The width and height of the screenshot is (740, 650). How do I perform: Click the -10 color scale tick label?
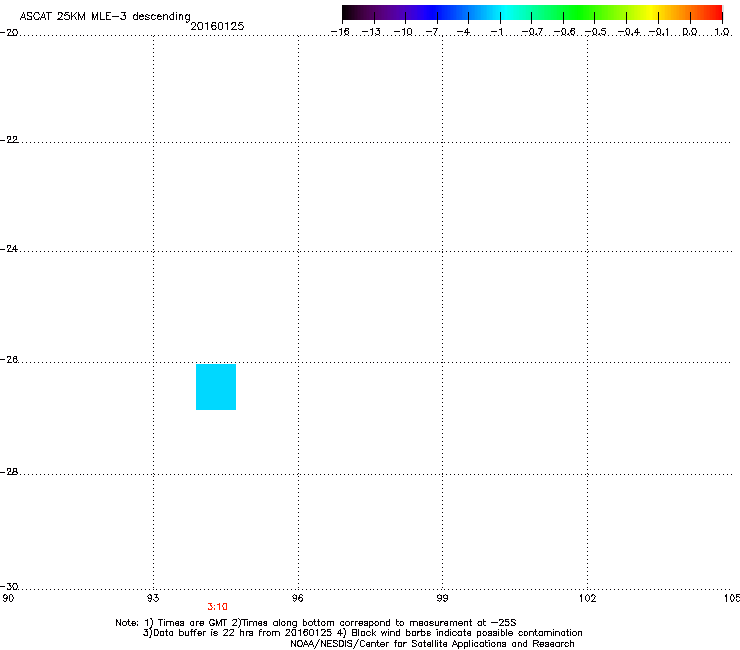click(x=403, y=32)
